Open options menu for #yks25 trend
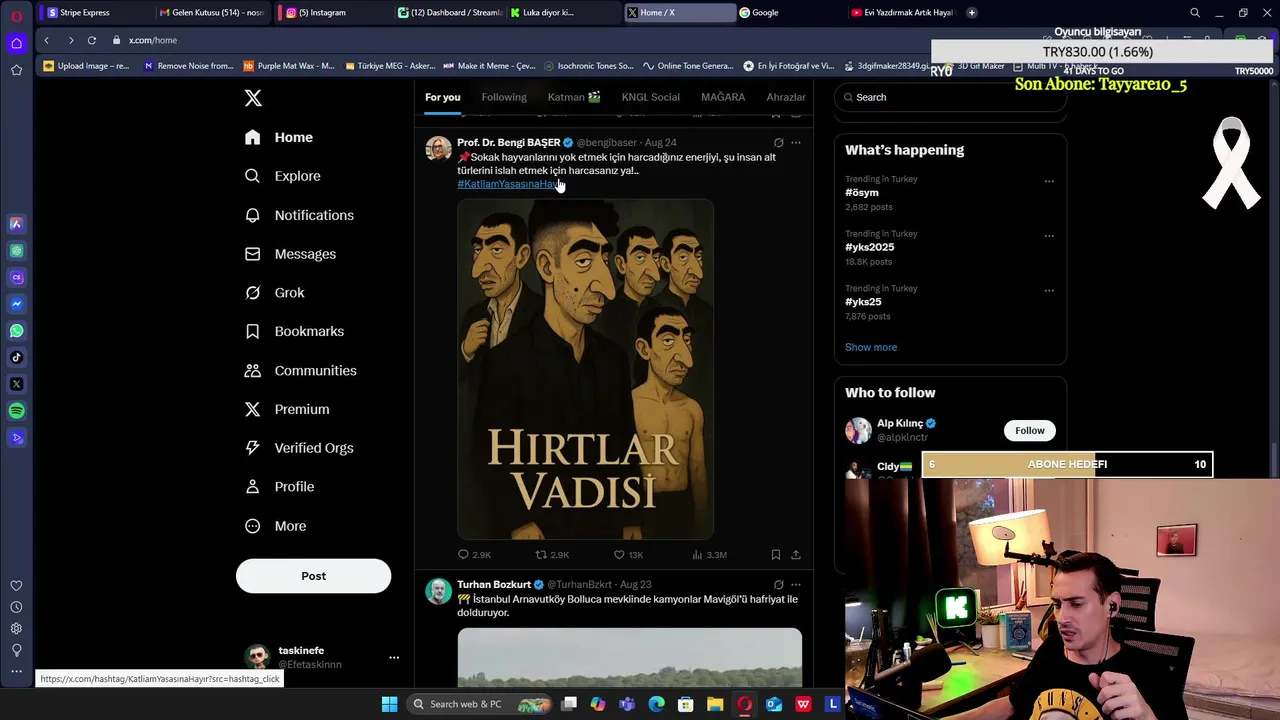This screenshot has height=720, width=1280. 1049,290
